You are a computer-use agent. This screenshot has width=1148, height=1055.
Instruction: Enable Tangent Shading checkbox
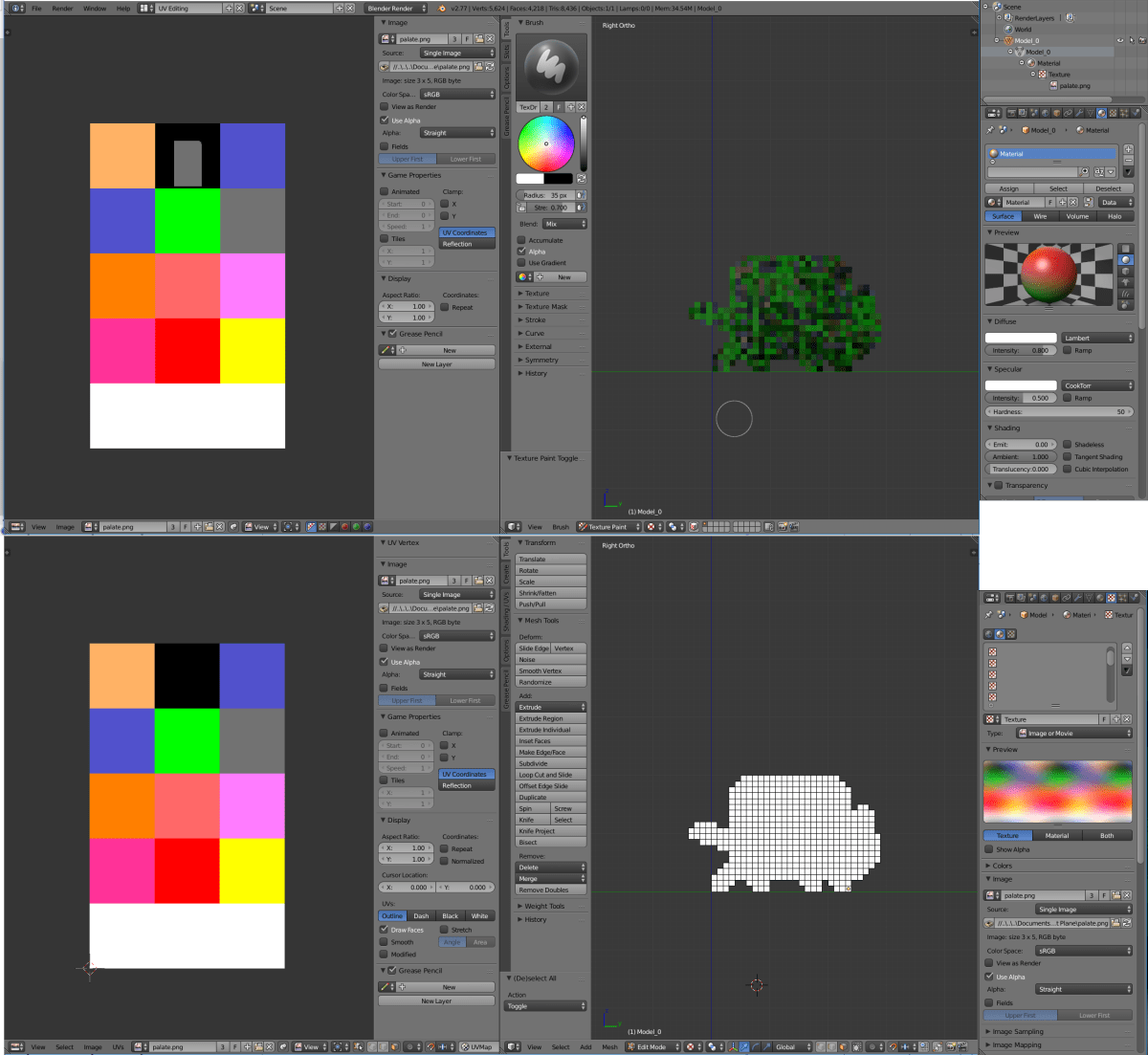(x=1068, y=457)
